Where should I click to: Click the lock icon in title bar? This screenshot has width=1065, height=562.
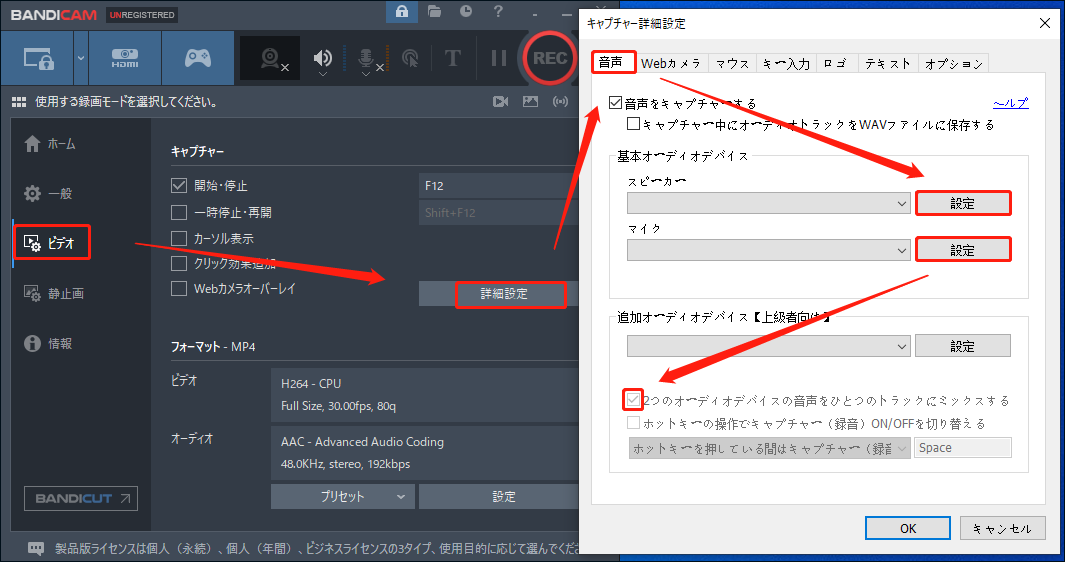[402, 12]
